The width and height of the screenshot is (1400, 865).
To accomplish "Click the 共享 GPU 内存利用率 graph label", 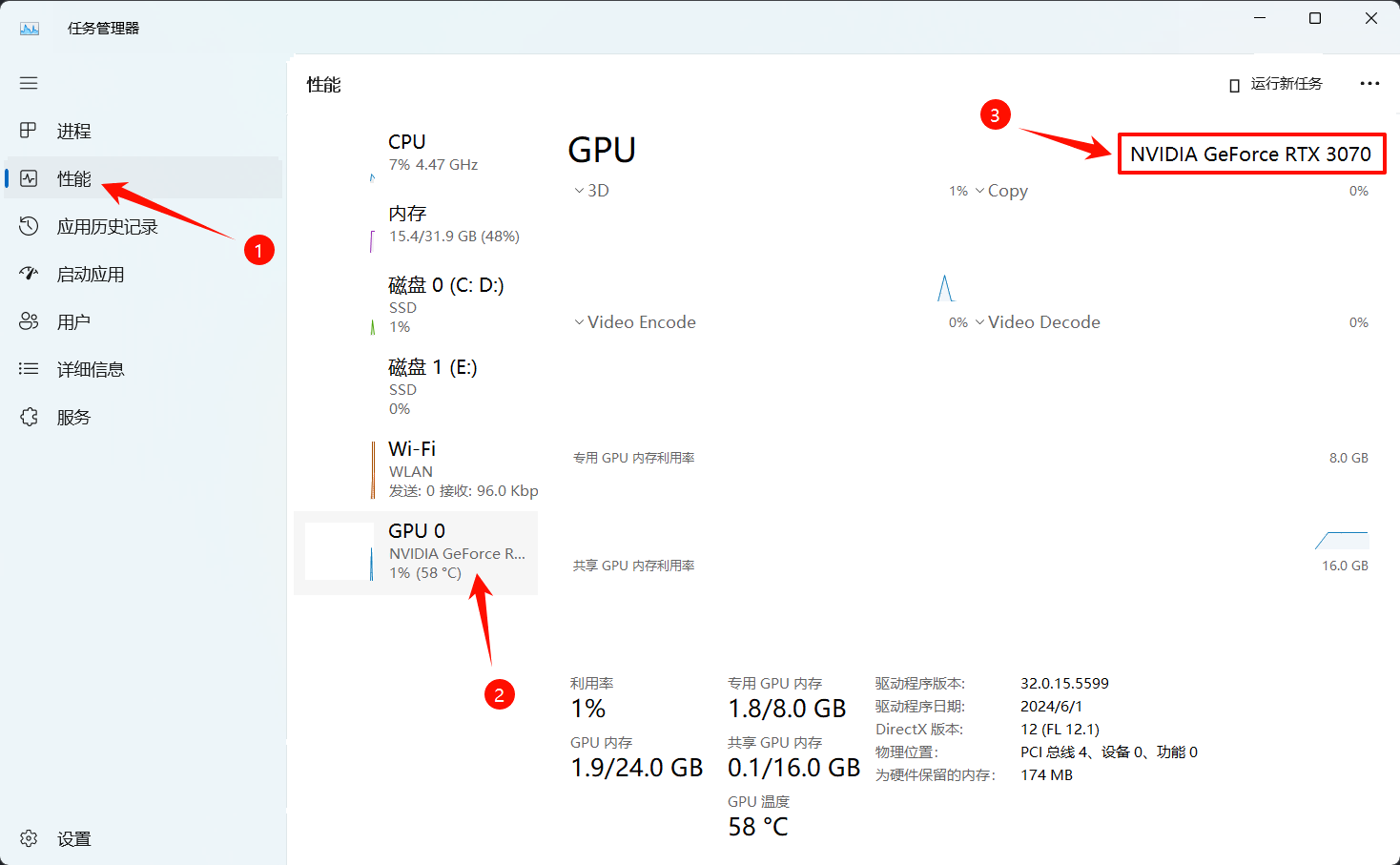I will tap(633, 566).
